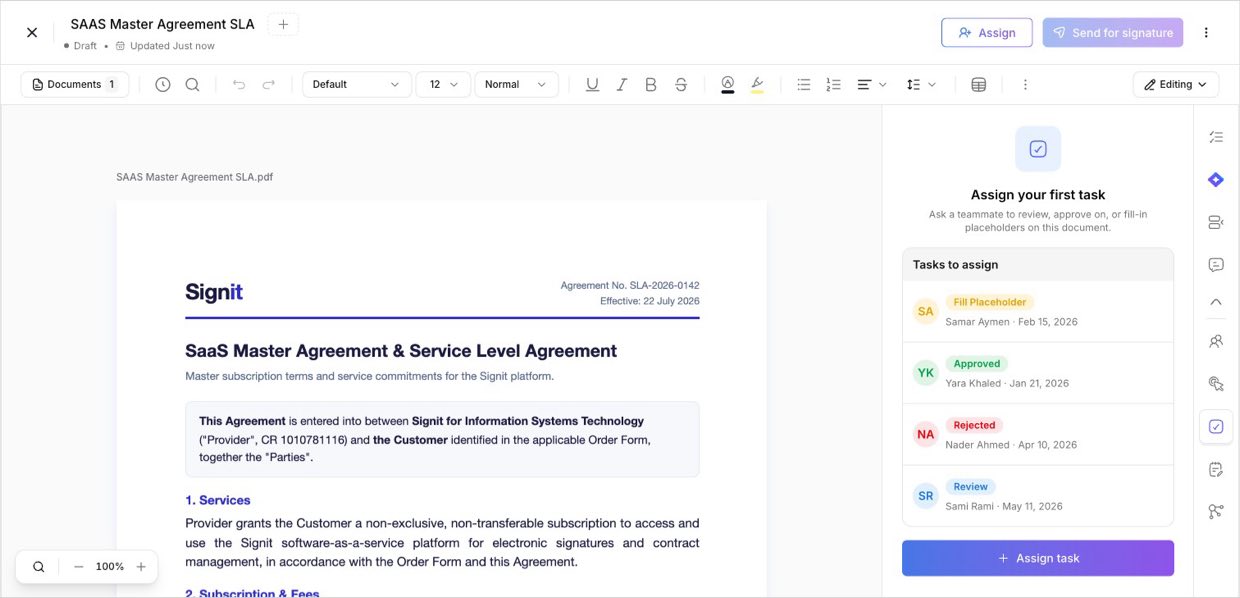Open version history clock icon
Image resolution: width=1240 pixels, height=598 pixels.
(x=163, y=85)
